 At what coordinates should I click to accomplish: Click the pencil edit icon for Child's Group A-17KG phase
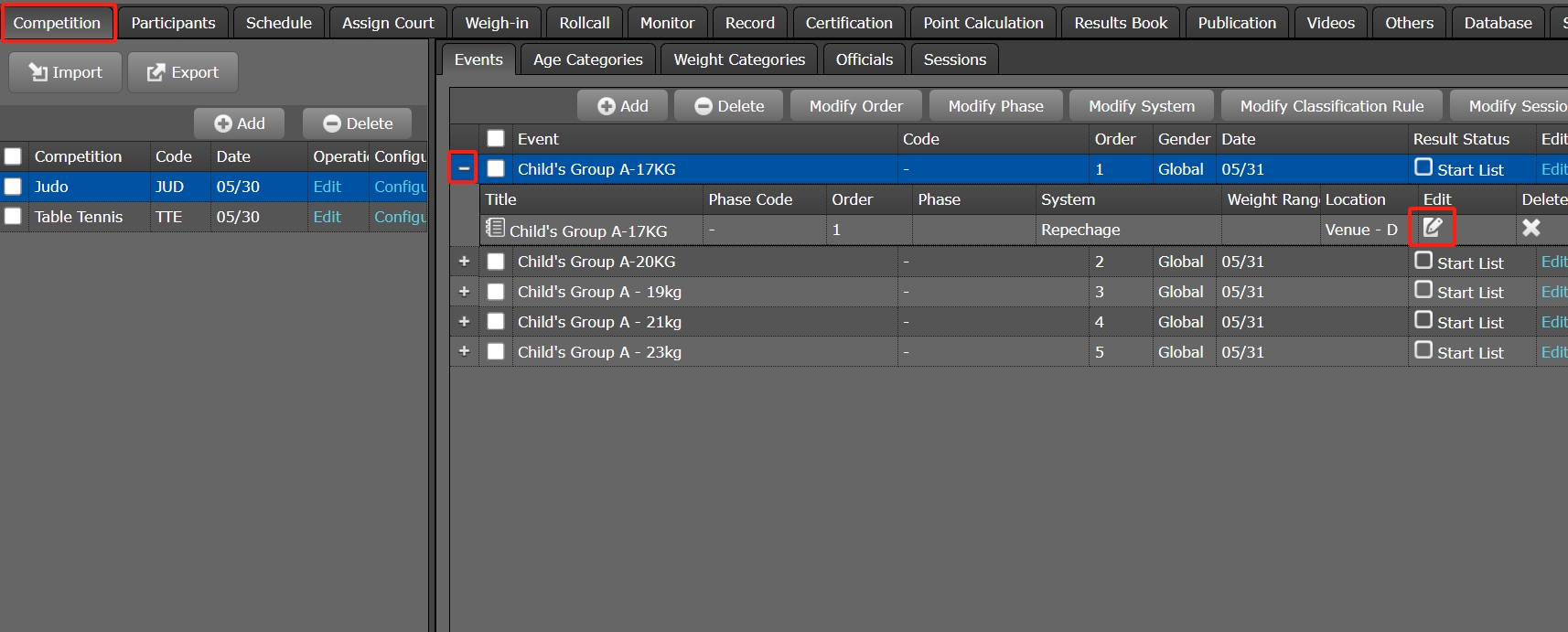[1433, 228]
